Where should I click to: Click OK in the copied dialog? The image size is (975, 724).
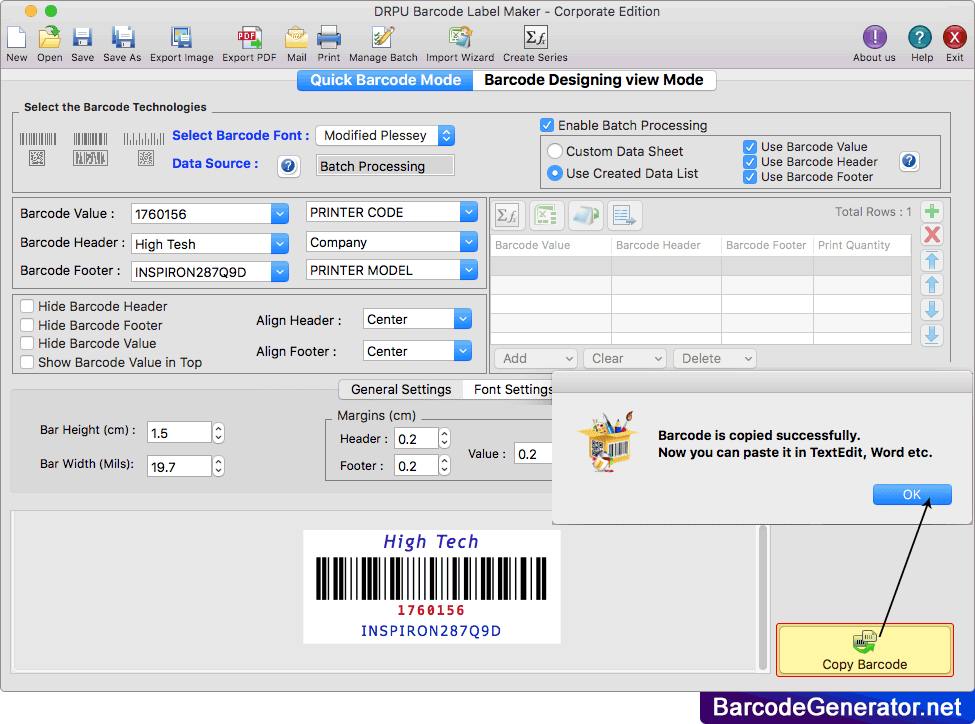point(912,494)
